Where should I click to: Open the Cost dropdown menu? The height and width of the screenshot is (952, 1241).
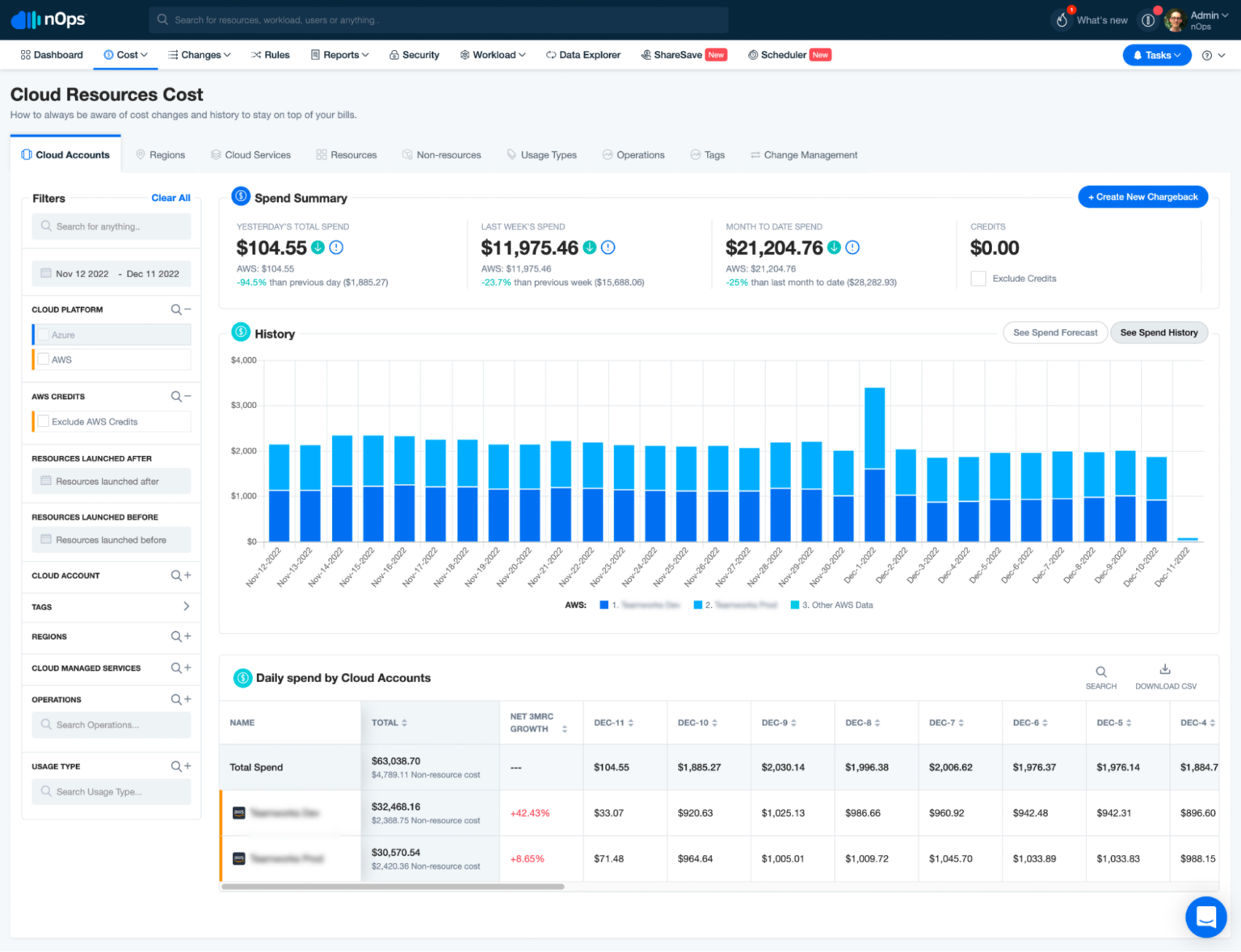click(125, 54)
